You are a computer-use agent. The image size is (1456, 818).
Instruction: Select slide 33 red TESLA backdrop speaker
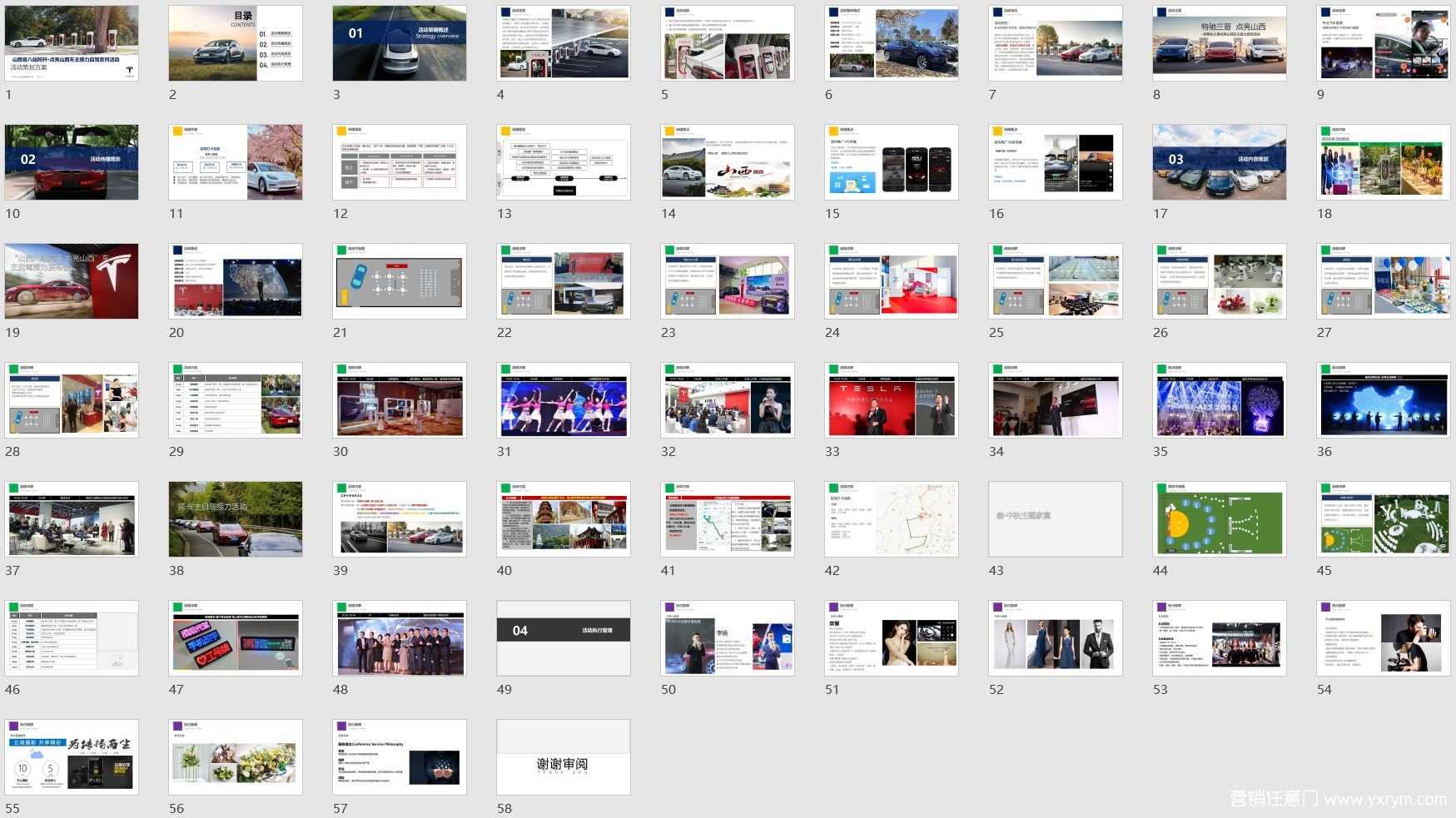click(x=892, y=400)
